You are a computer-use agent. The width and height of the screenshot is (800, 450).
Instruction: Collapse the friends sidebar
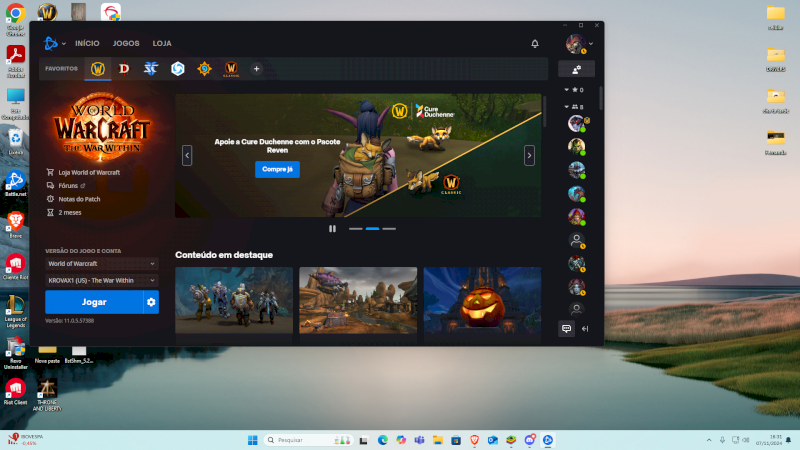[x=585, y=329]
